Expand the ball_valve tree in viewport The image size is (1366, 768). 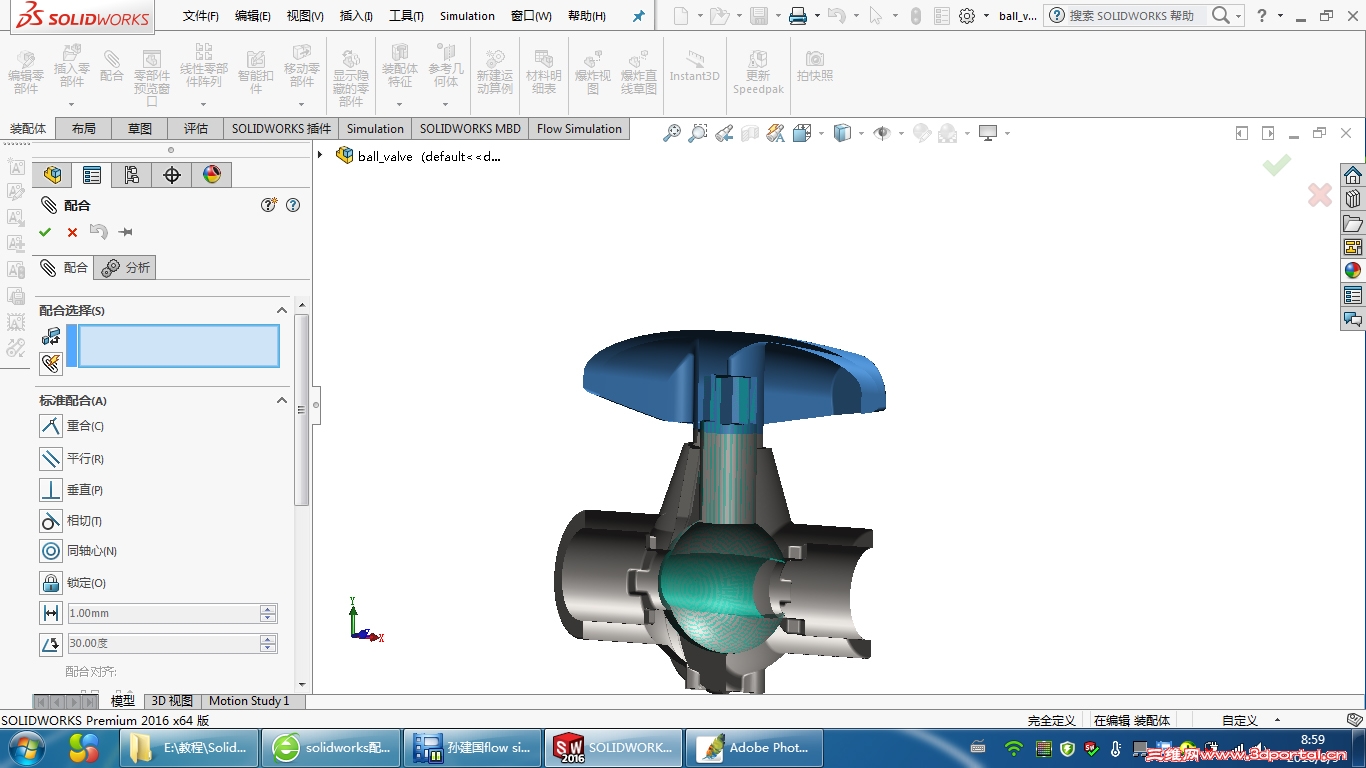(x=320, y=155)
